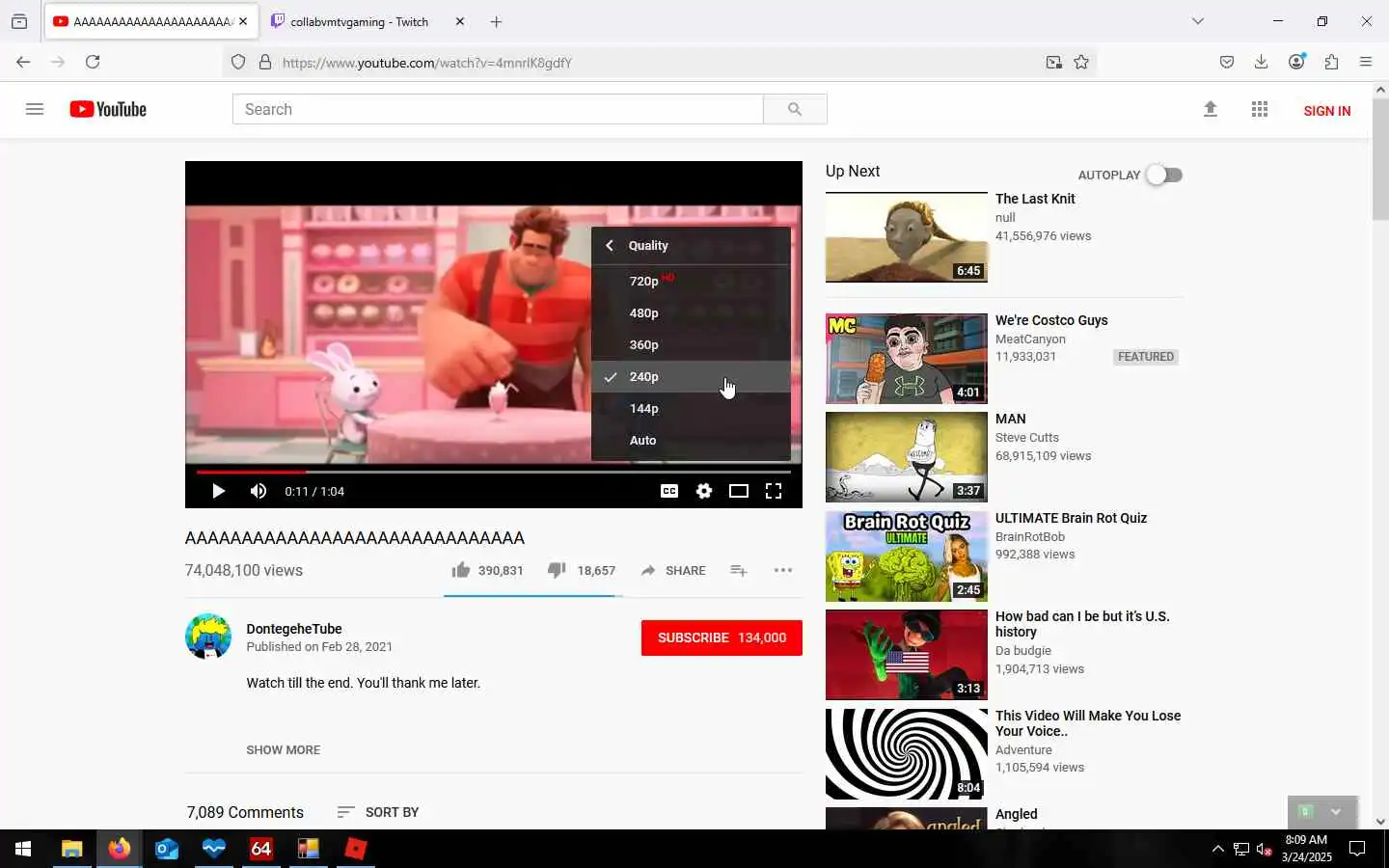
Task: Open more actions three-dot menu
Action: point(783,570)
